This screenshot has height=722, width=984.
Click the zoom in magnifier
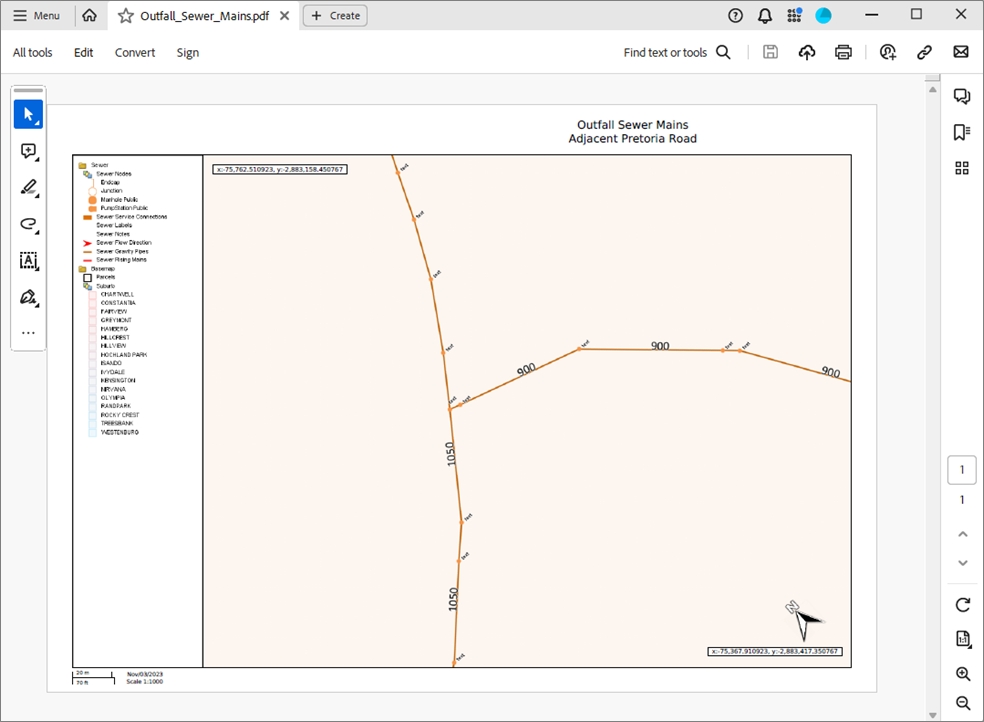coord(962,674)
